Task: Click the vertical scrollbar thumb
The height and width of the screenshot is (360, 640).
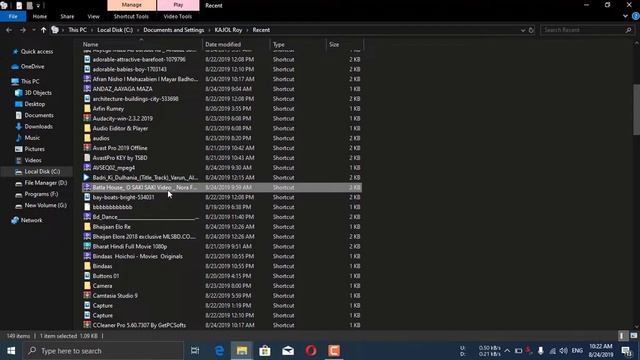Action: tap(636, 109)
